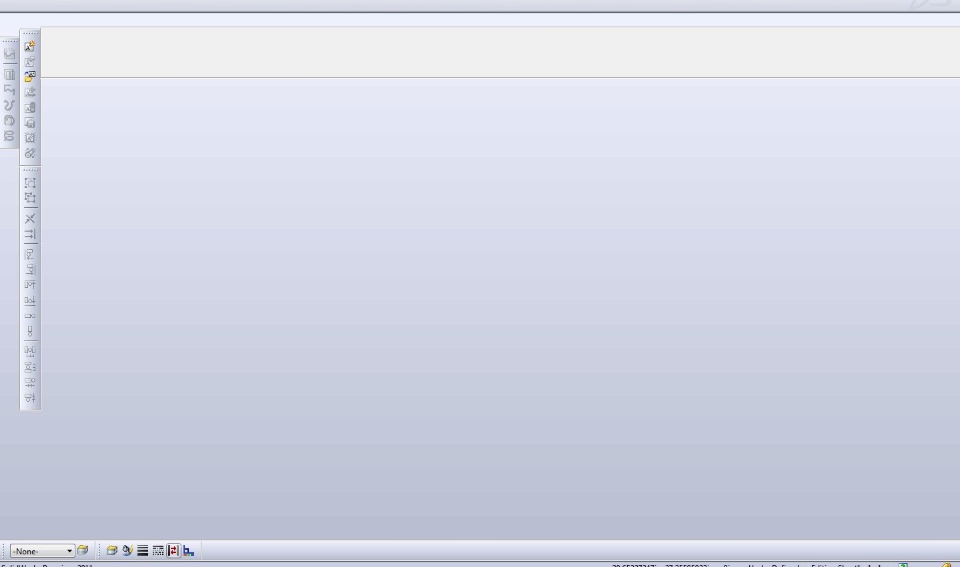Toggle the red-arrows icon in Line Format

173,550
